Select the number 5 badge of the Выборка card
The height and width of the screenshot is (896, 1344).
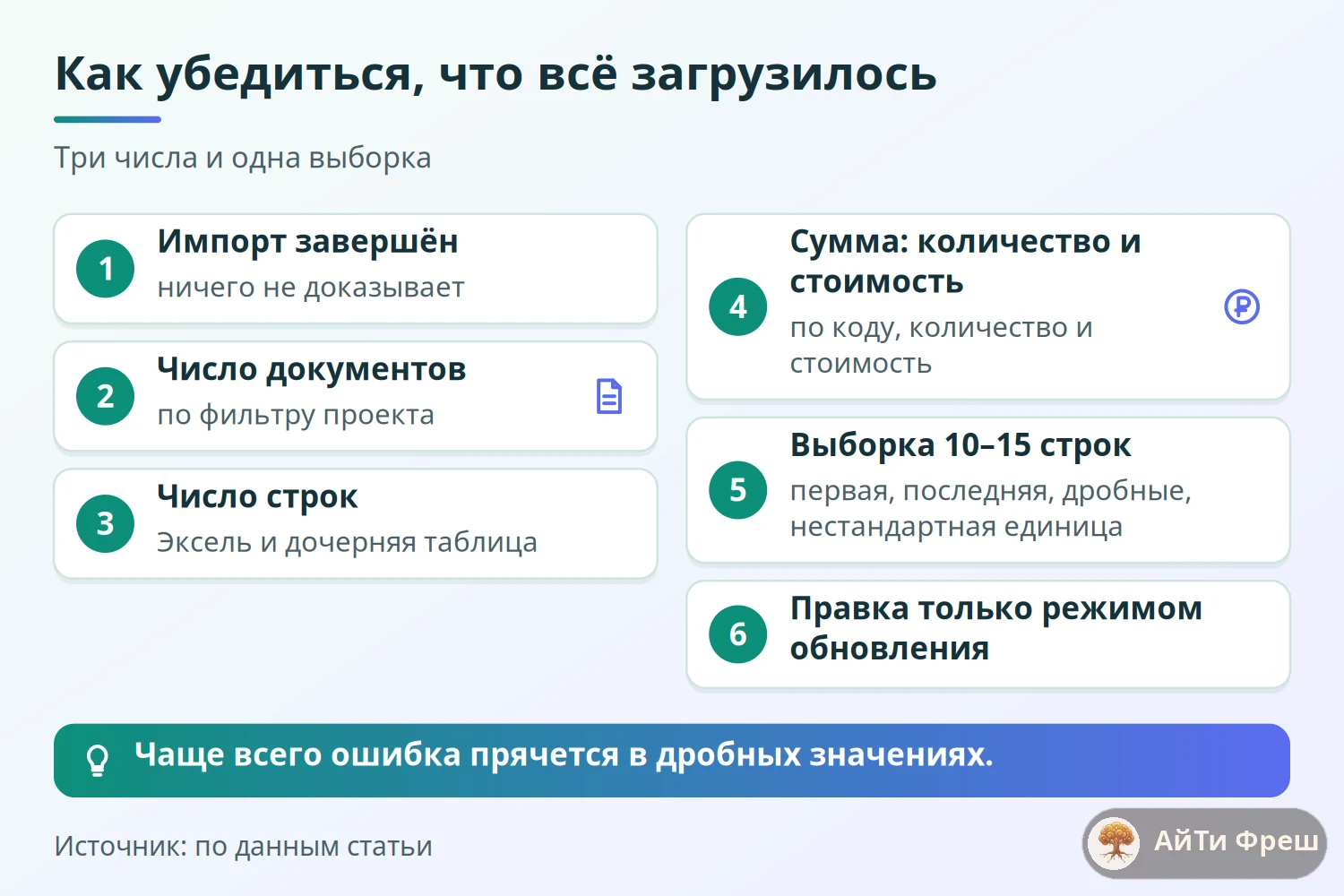coord(738,490)
